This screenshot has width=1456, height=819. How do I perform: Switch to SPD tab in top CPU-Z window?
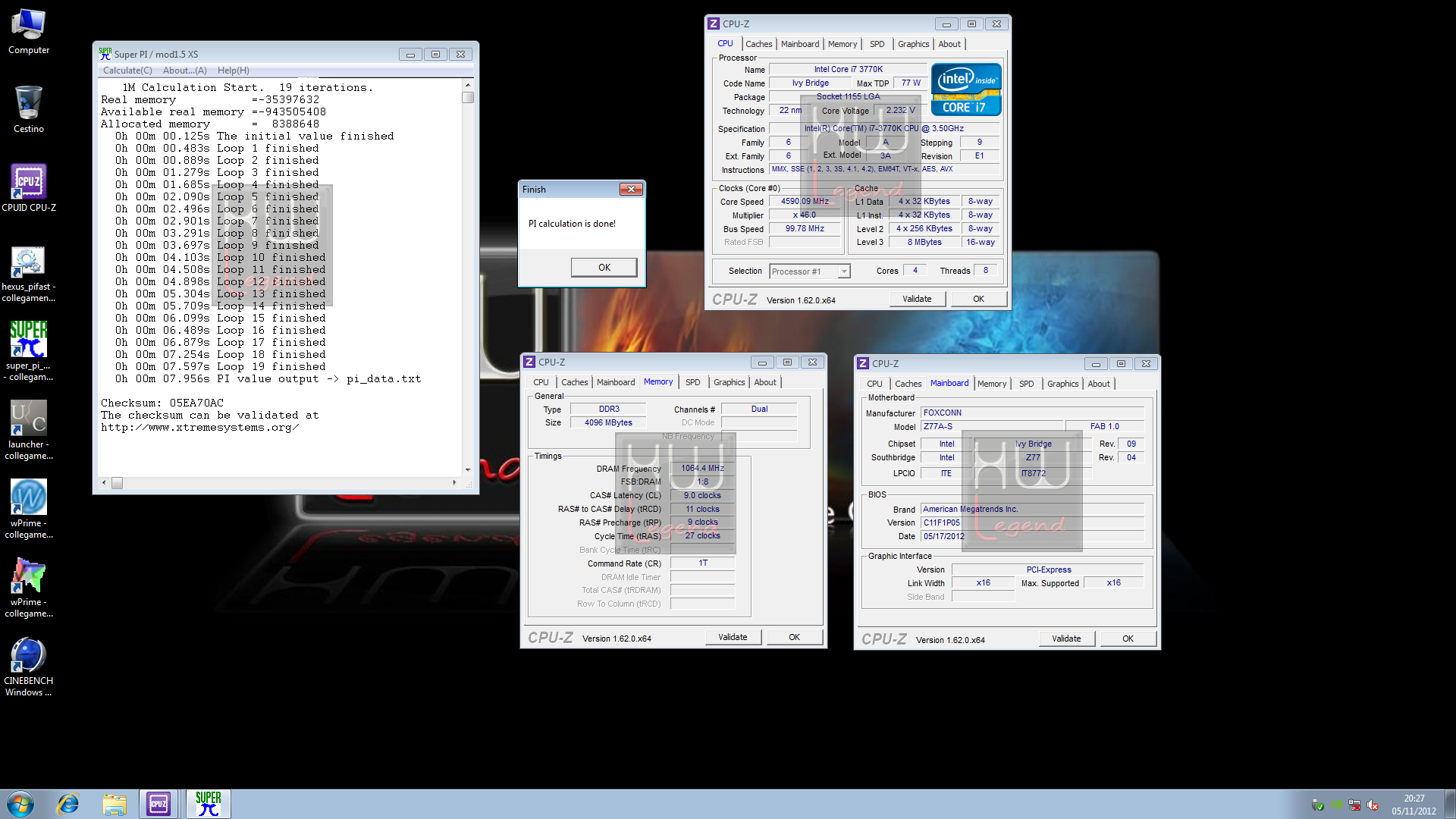pyautogui.click(x=877, y=44)
